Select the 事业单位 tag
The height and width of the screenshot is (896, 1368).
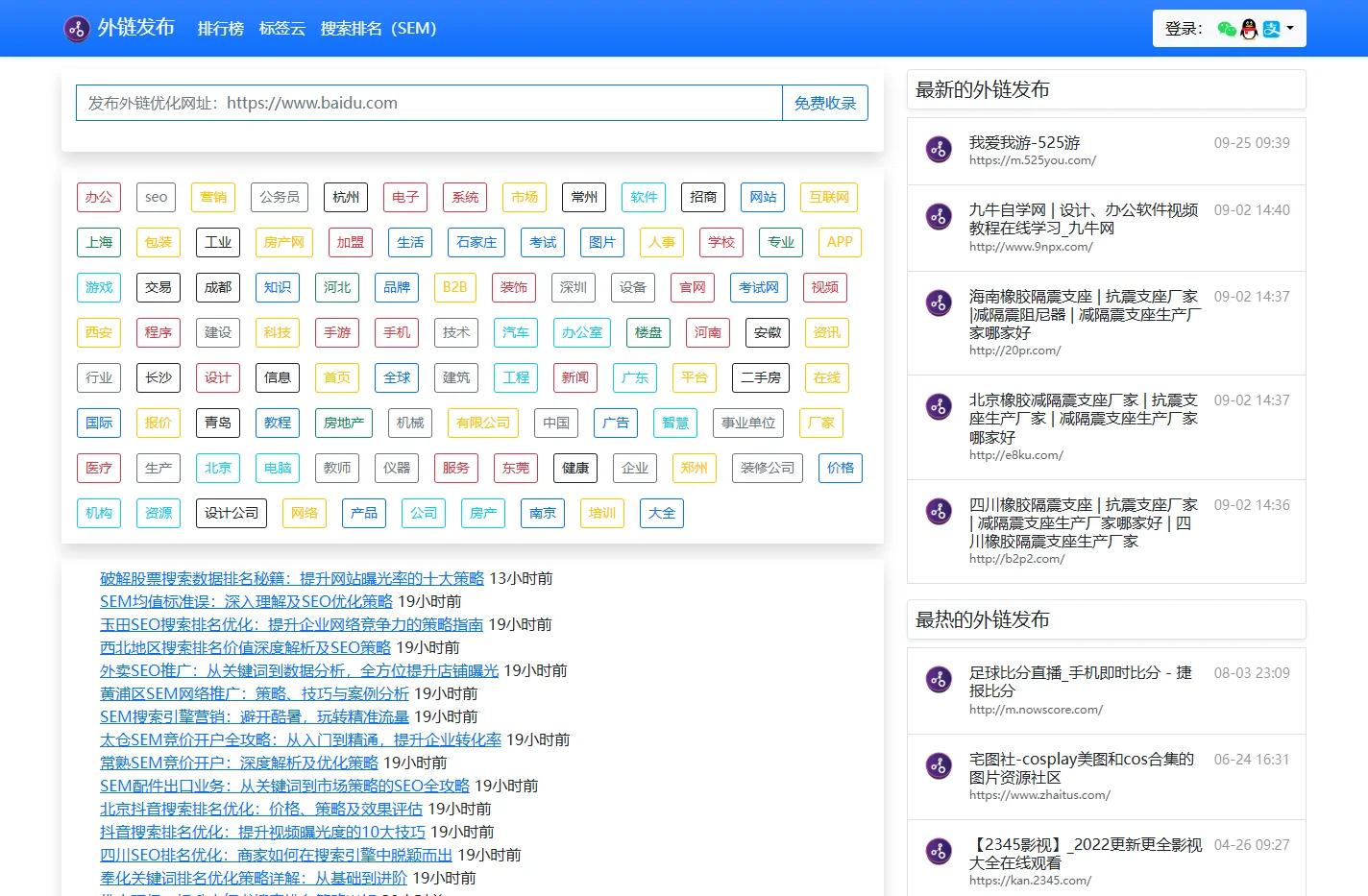point(748,423)
